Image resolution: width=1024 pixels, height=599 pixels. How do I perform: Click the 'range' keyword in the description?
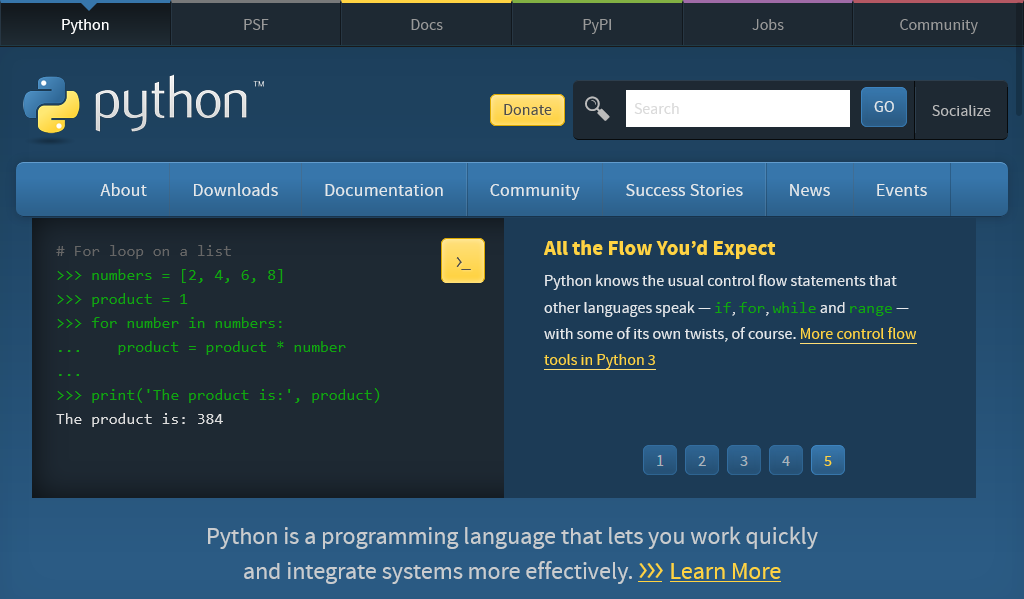[x=871, y=308]
